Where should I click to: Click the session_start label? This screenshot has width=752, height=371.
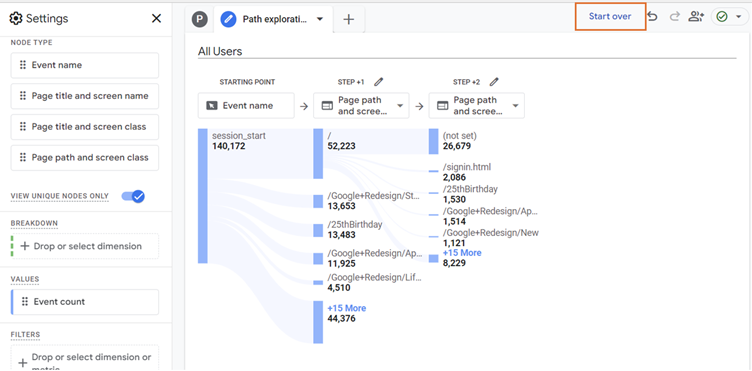click(x=239, y=136)
